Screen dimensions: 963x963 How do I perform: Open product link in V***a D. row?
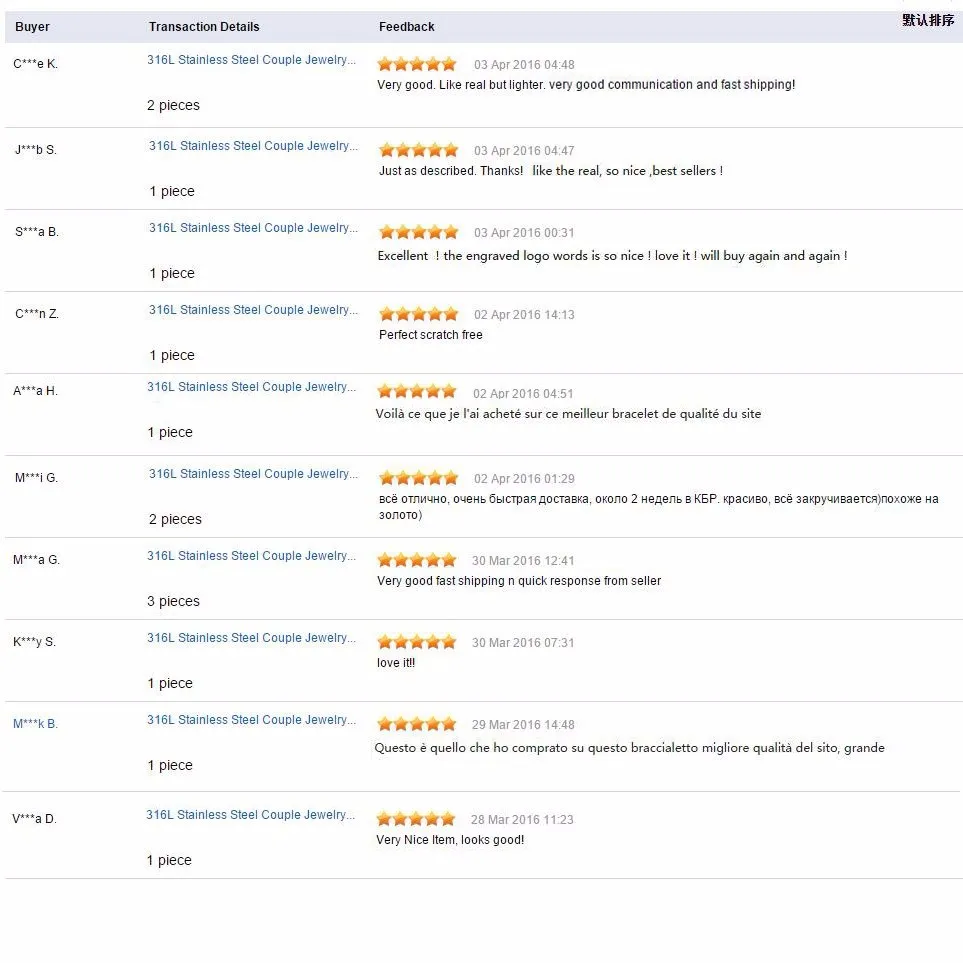(250, 815)
